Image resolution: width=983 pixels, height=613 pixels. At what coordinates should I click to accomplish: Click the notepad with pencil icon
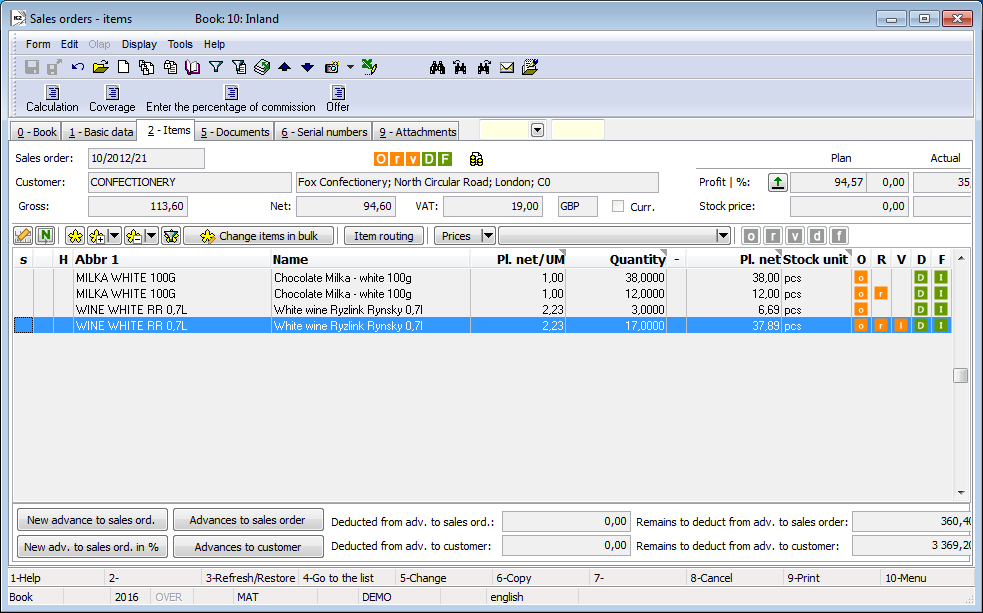pyautogui.click(x=530, y=67)
